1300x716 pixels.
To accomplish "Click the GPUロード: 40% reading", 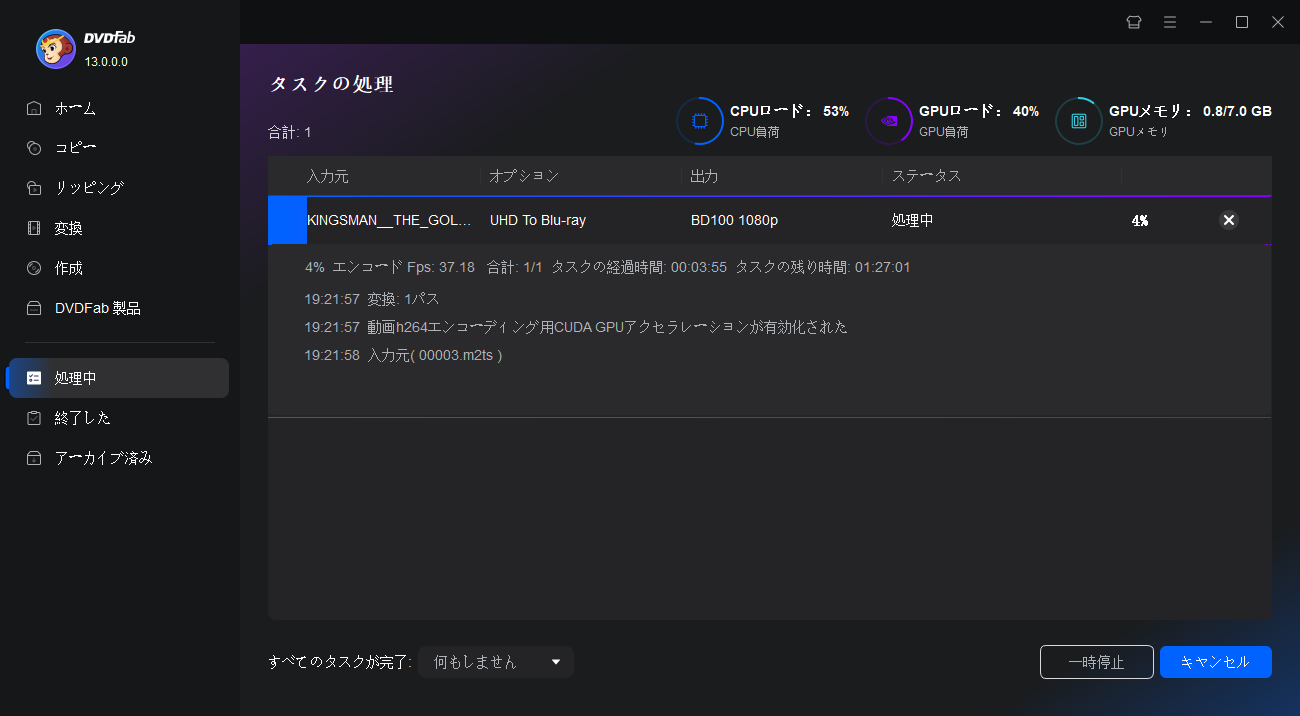I will click(979, 111).
